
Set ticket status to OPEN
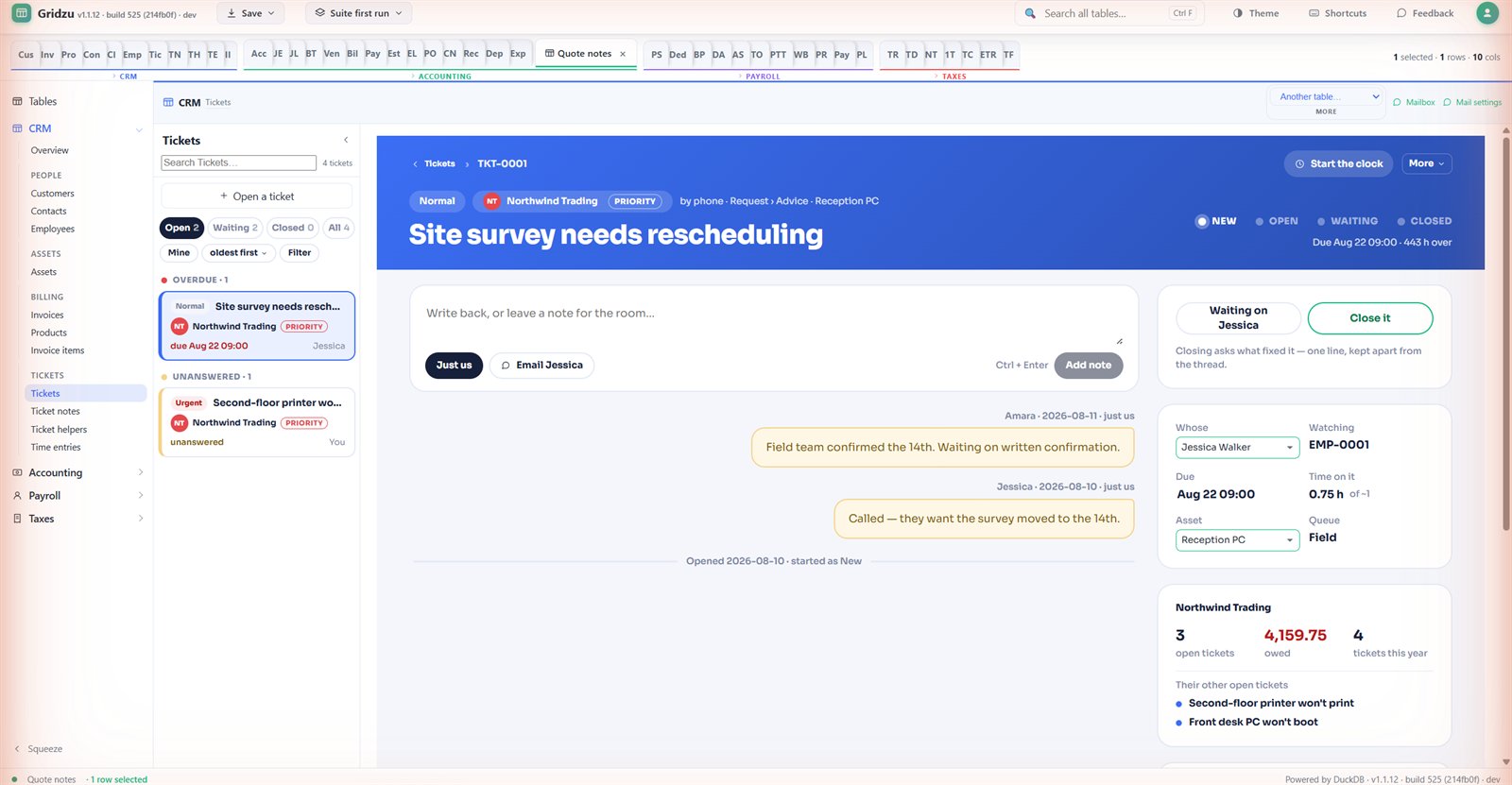1277,221
